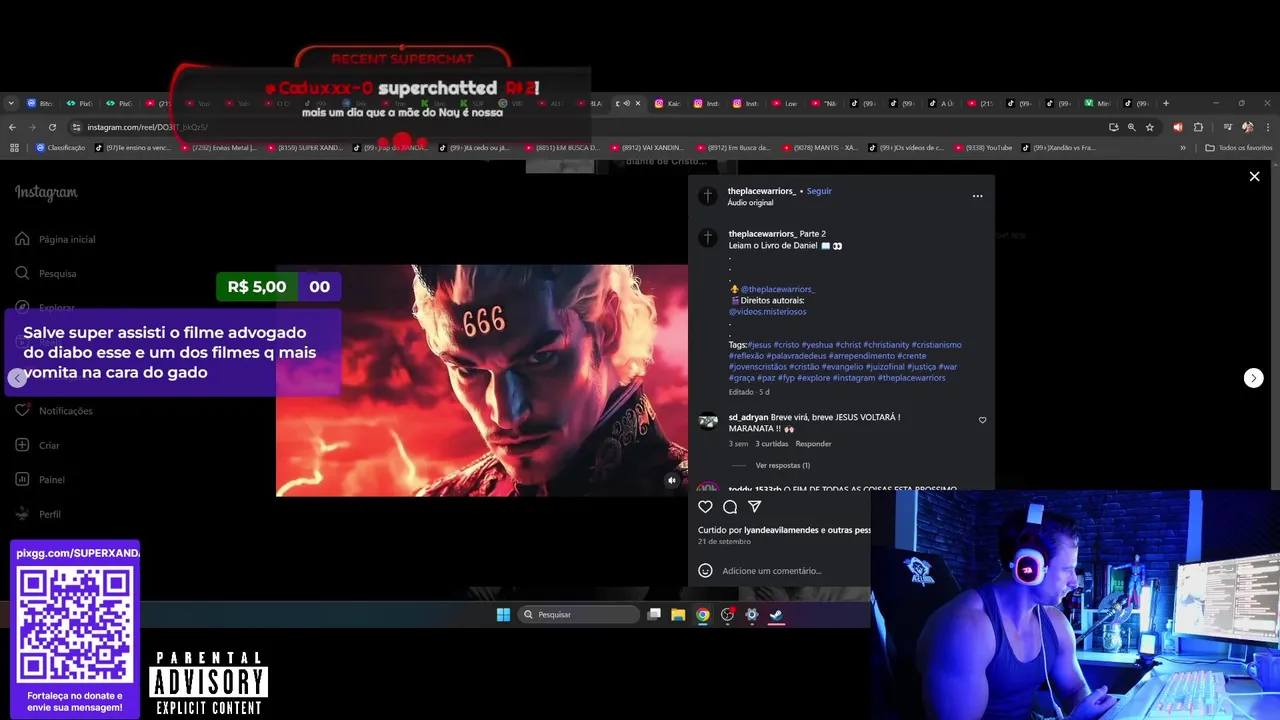
Task: Open the MANTIS - XA... bookmark
Action: pos(819,147)
